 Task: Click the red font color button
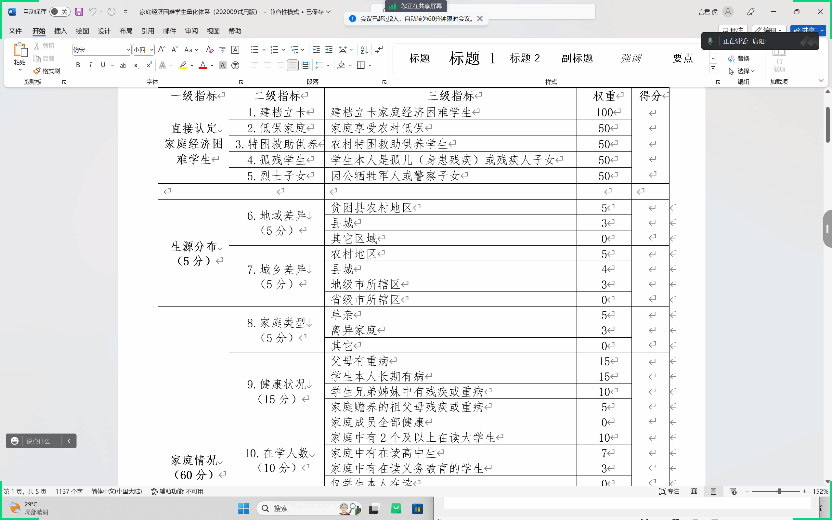202,65
